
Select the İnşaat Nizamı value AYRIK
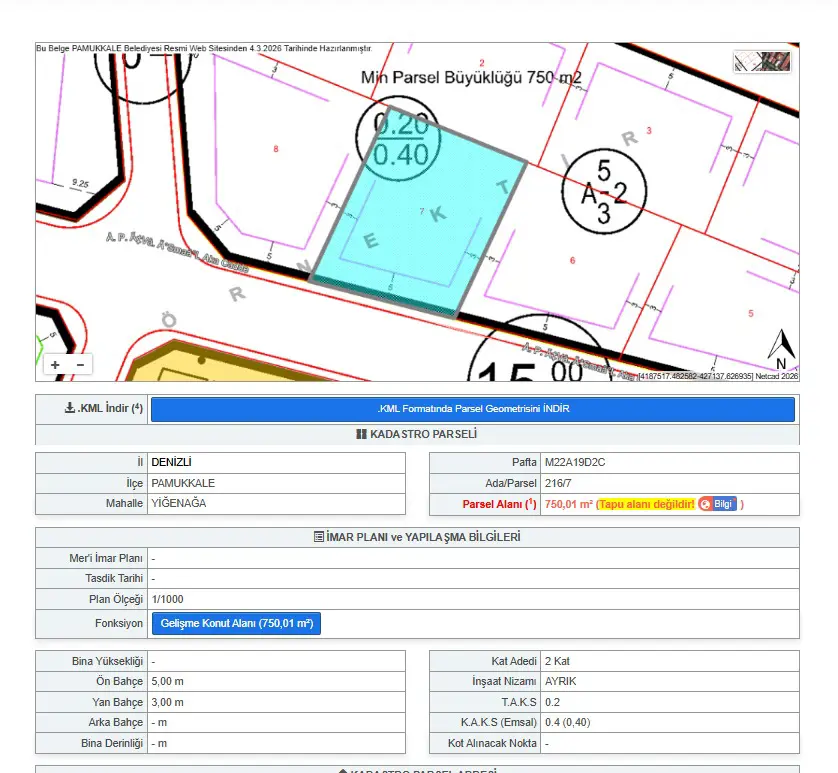pyautogui.click(x=561, y=681)
